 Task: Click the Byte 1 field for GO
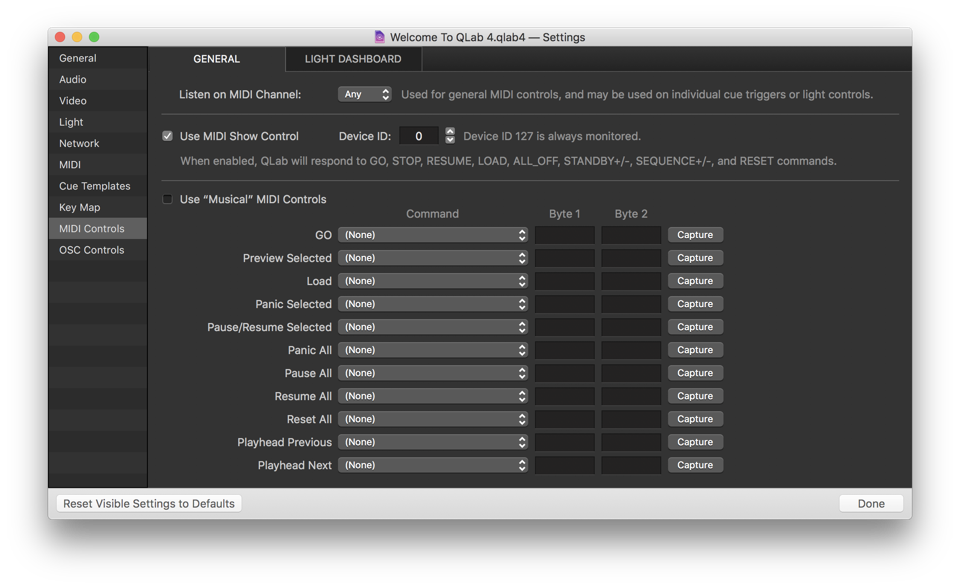coord(564,235)
